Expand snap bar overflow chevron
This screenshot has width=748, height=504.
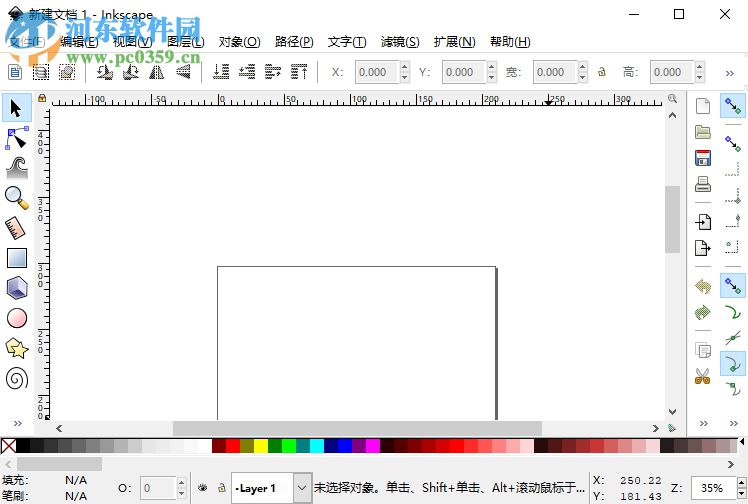click(x=733, y=423)
